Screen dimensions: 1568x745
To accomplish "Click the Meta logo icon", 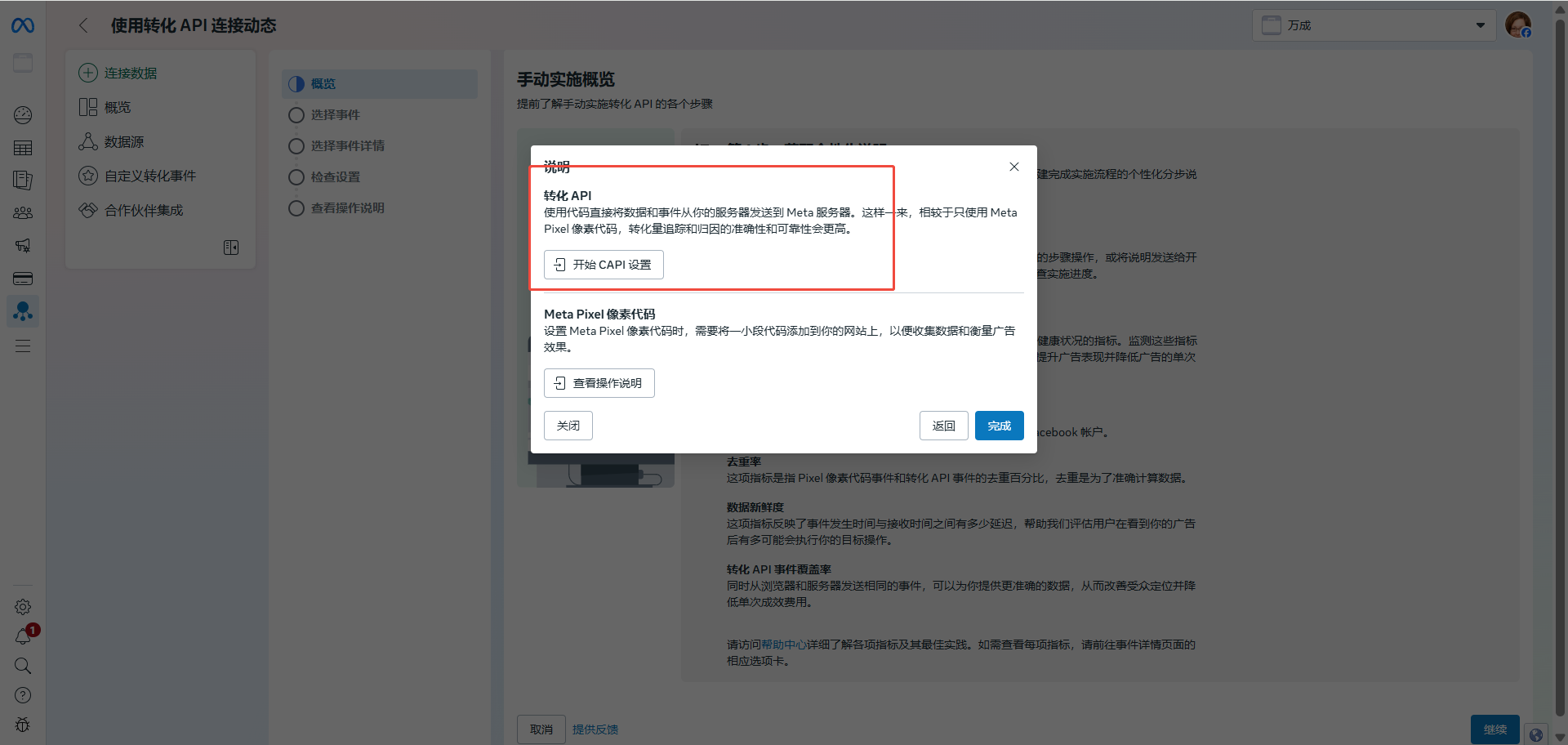I will (x=23, y=26).
